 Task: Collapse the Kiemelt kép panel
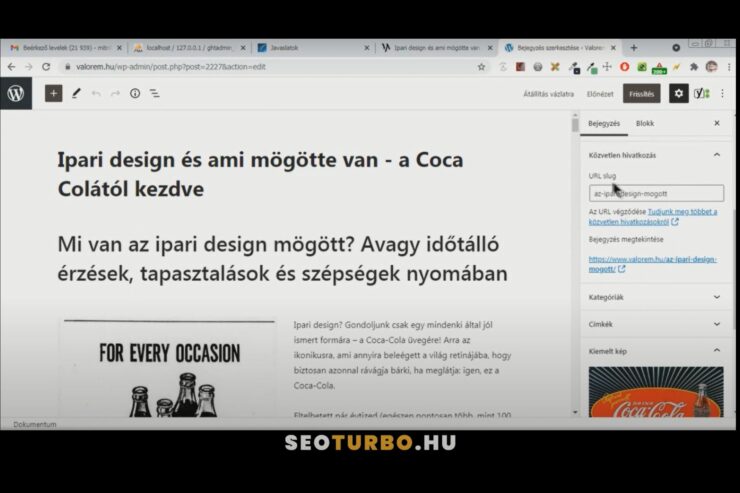[656, 351]
